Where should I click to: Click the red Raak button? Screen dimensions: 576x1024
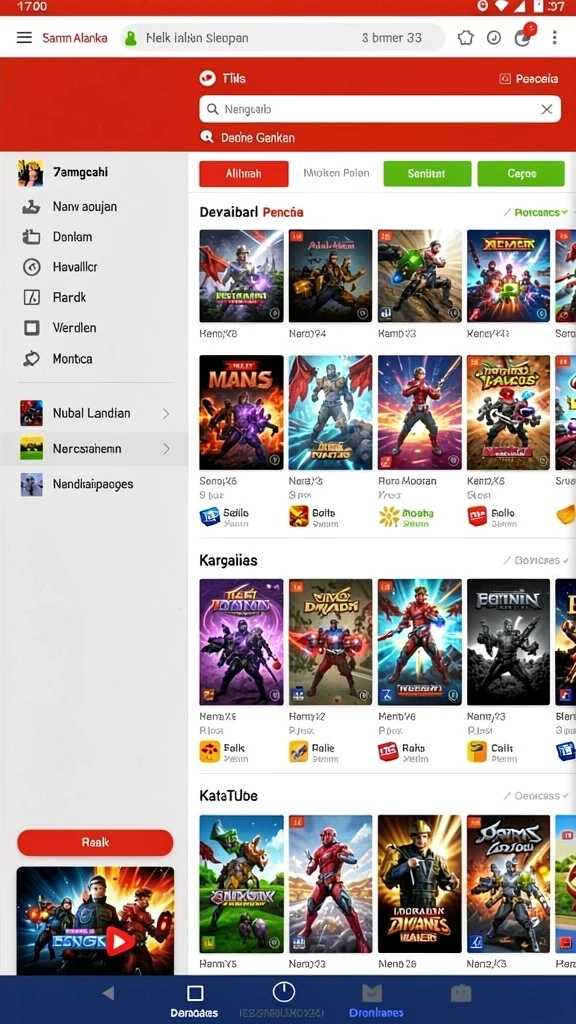tap(95, 842)
